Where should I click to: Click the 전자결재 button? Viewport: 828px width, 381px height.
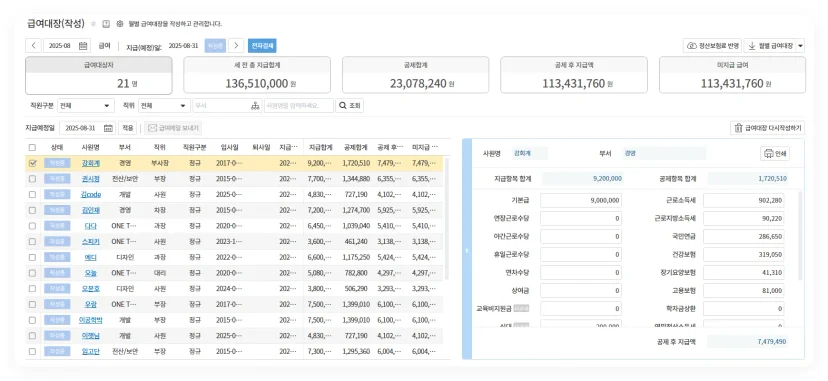[x=262, y=45]
